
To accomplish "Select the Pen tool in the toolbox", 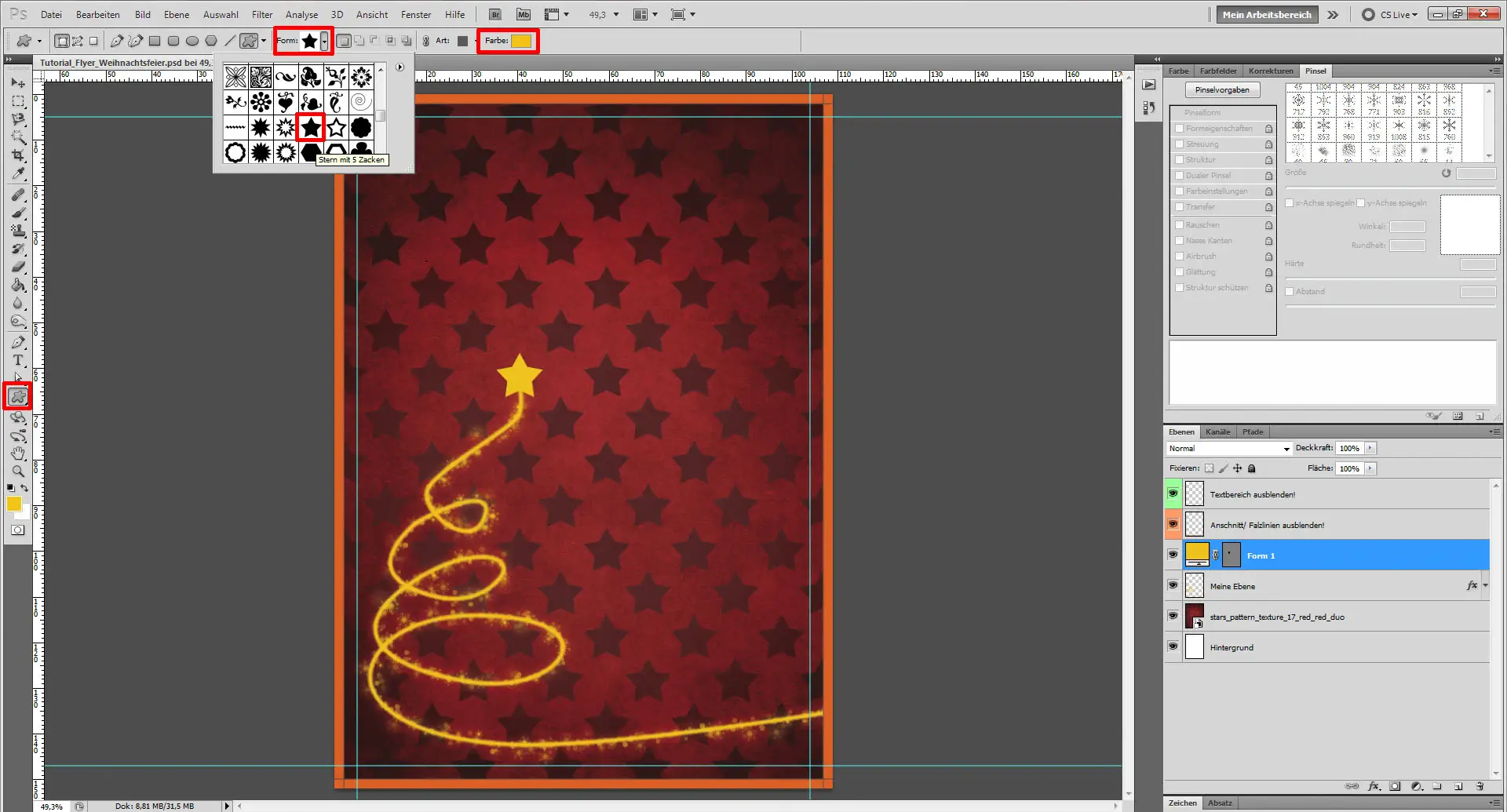I will click(18, 342).
